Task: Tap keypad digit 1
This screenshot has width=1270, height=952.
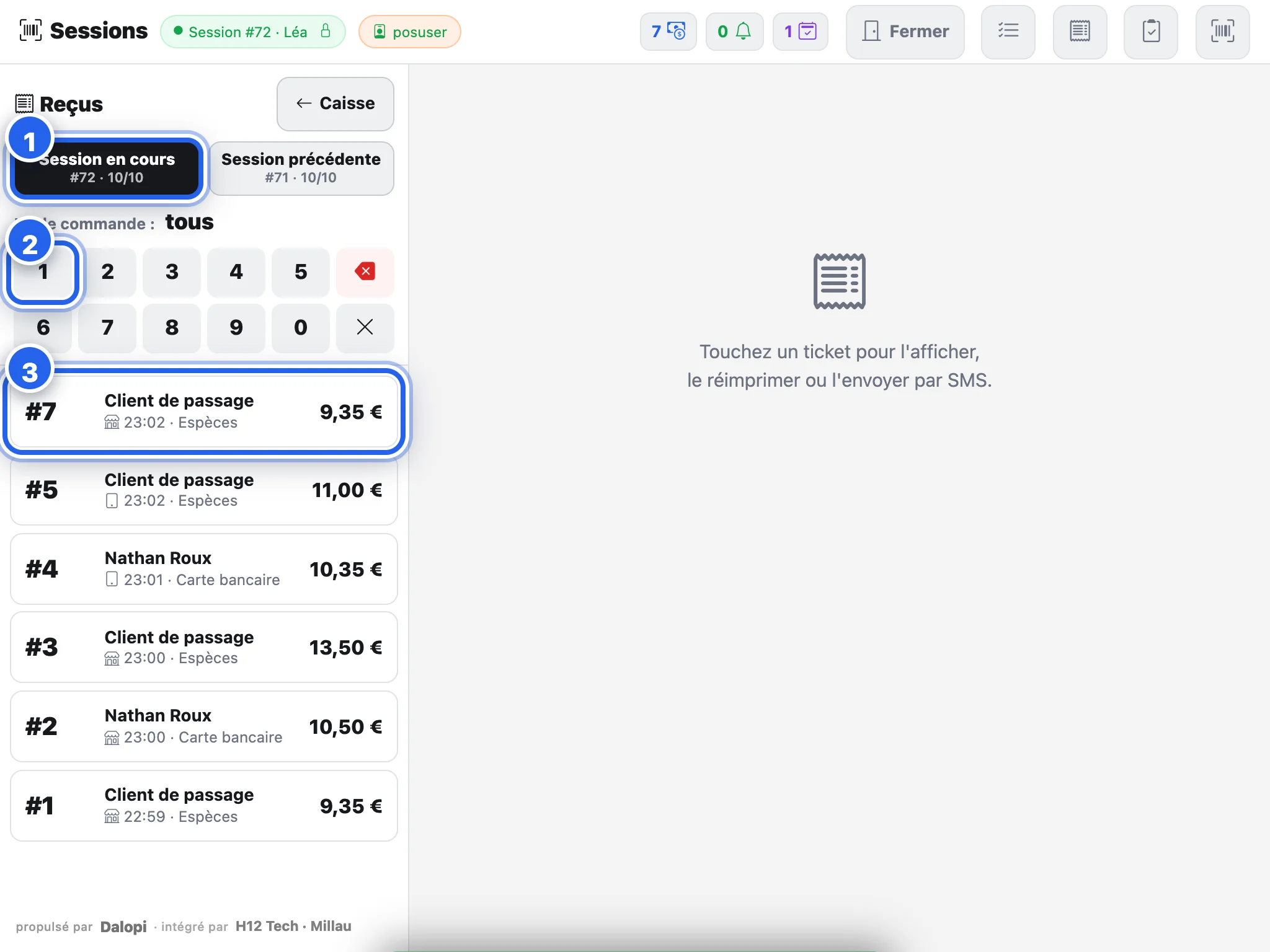Action: pyautogui.click(x=43, y=271)
